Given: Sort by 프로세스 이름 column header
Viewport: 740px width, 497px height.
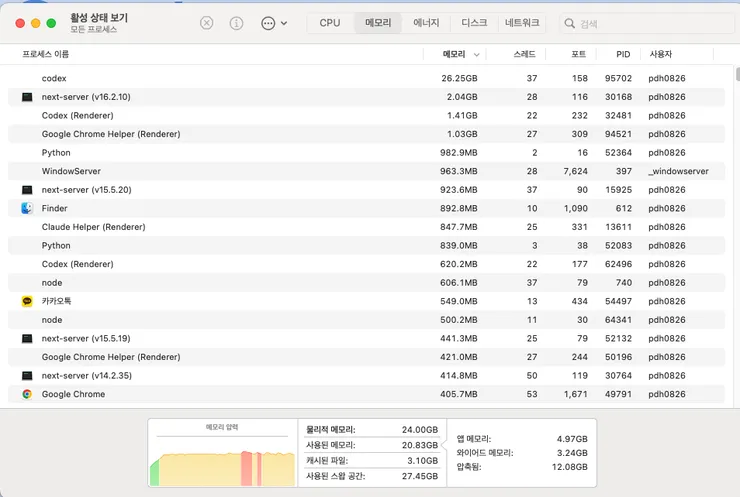Looking at the screenshot, I should pos(46,54).
